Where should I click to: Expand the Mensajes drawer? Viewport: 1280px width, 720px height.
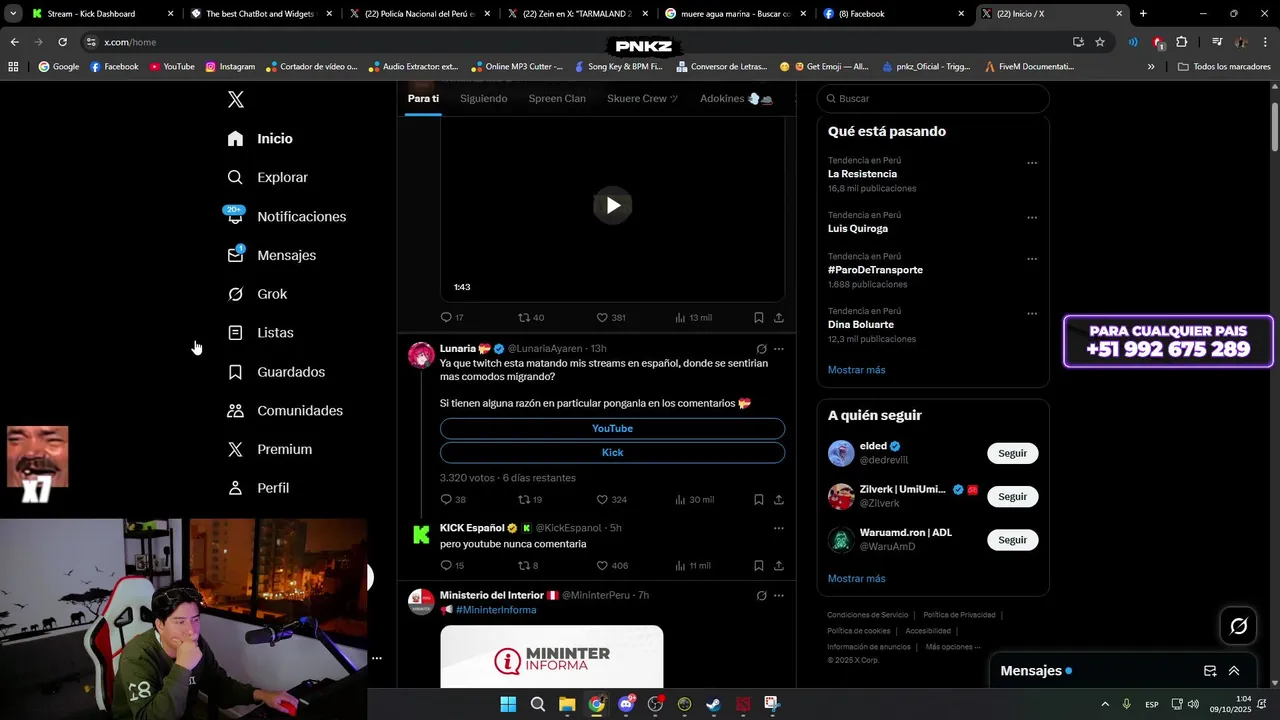(1234, 671)
